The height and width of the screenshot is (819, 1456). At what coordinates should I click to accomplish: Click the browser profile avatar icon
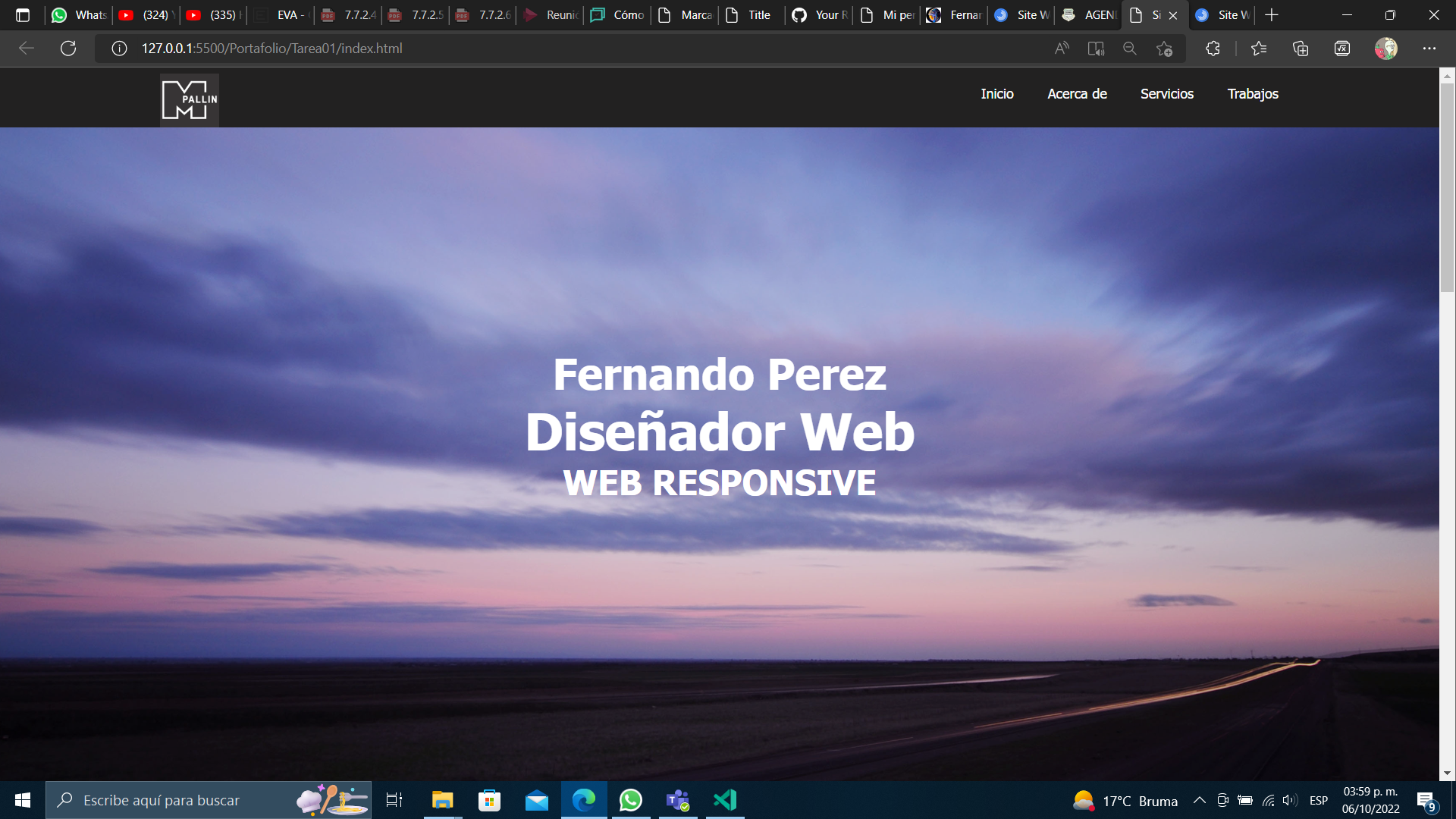click(x=1386, y=48)
